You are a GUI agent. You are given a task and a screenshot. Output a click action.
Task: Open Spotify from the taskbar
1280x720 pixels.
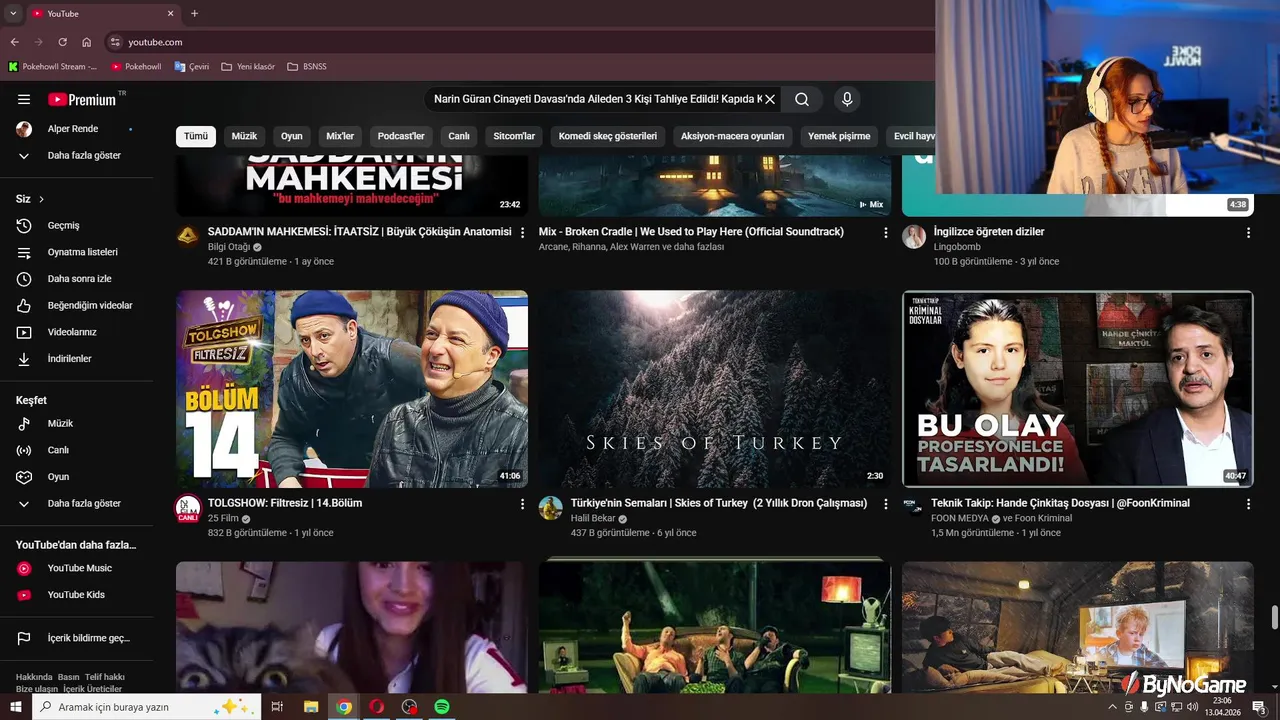(x=442, y=707)
